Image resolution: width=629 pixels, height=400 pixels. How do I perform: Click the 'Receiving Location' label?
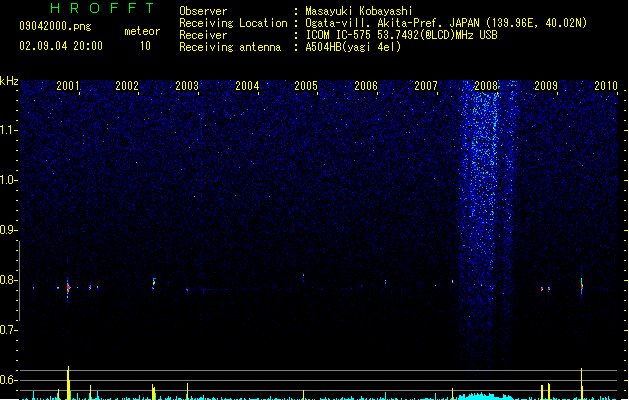pyautogui.click(x=233, y=23)
